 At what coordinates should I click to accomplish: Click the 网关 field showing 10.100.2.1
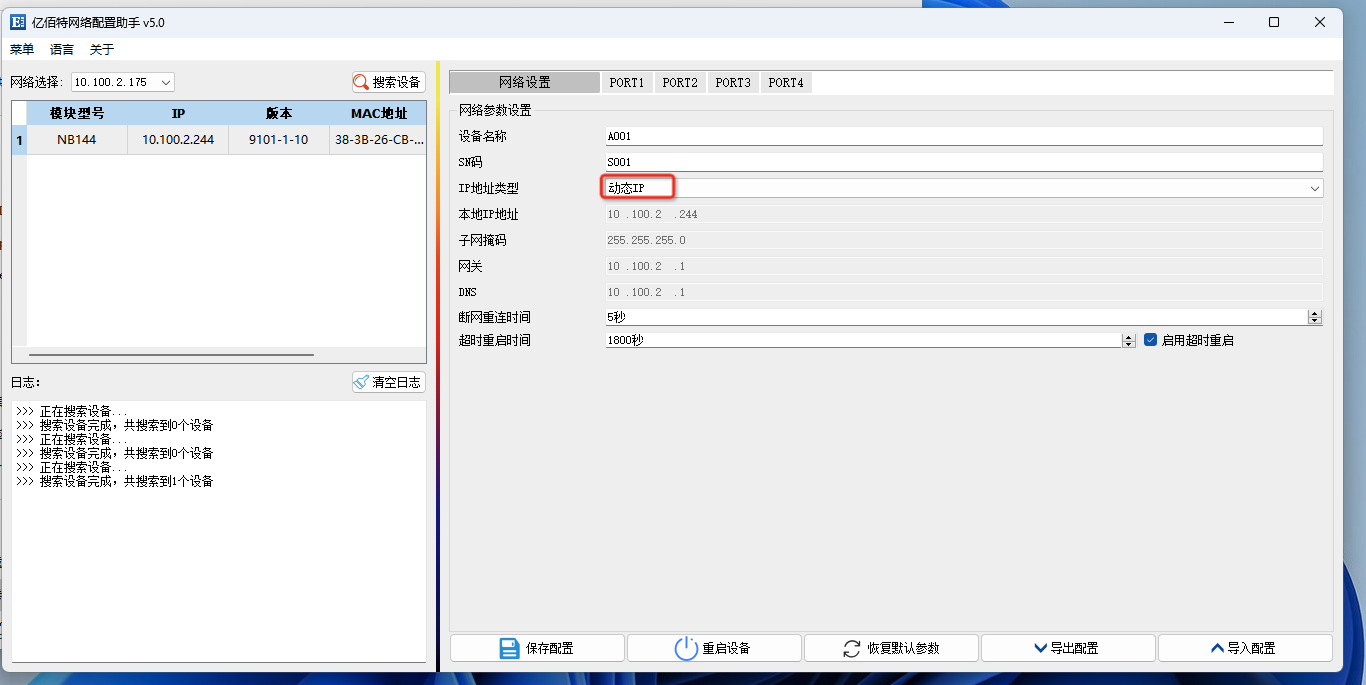[964, 266]
